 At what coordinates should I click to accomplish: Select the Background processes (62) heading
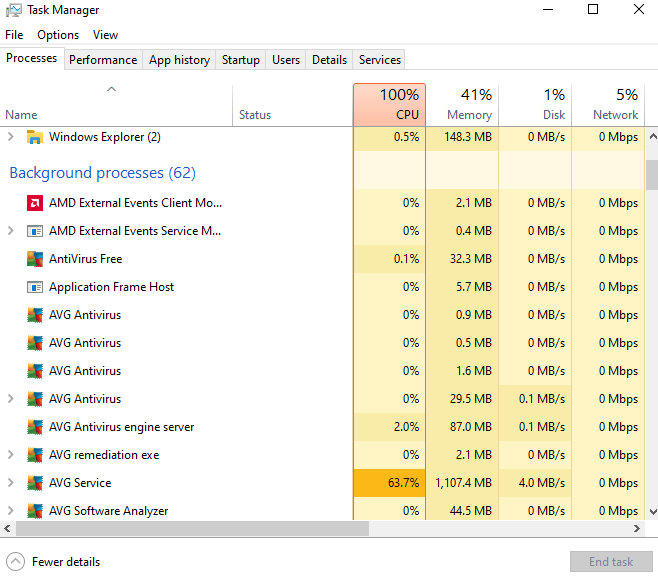[102, 173]
